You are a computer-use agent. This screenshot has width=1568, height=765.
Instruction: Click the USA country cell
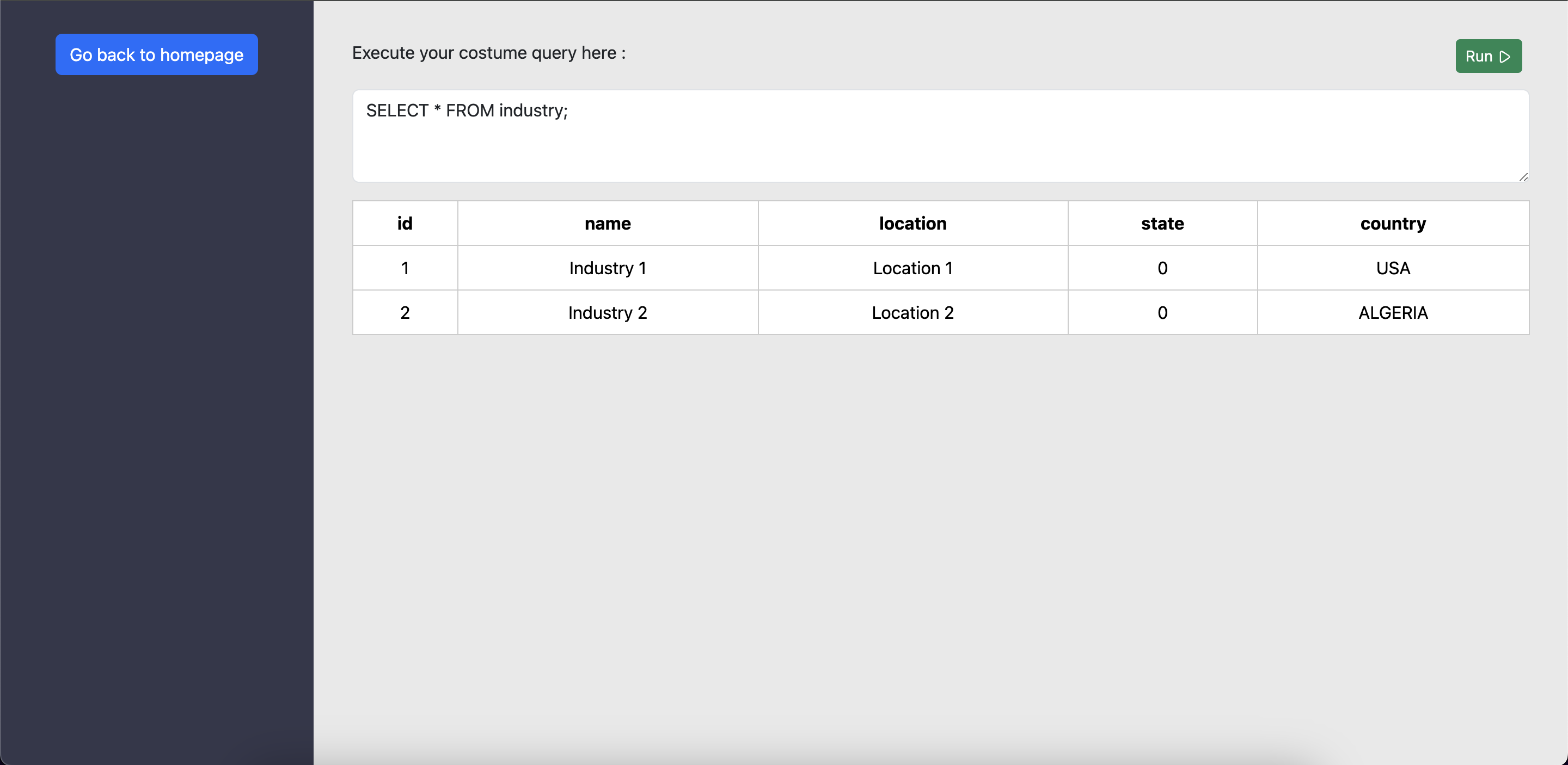pos(1393,268)
